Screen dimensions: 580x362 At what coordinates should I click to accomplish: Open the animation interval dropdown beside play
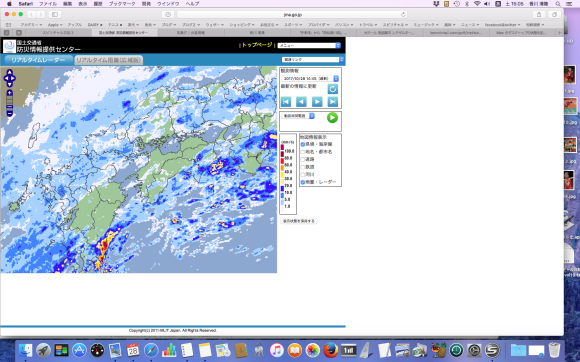point(298,116)
